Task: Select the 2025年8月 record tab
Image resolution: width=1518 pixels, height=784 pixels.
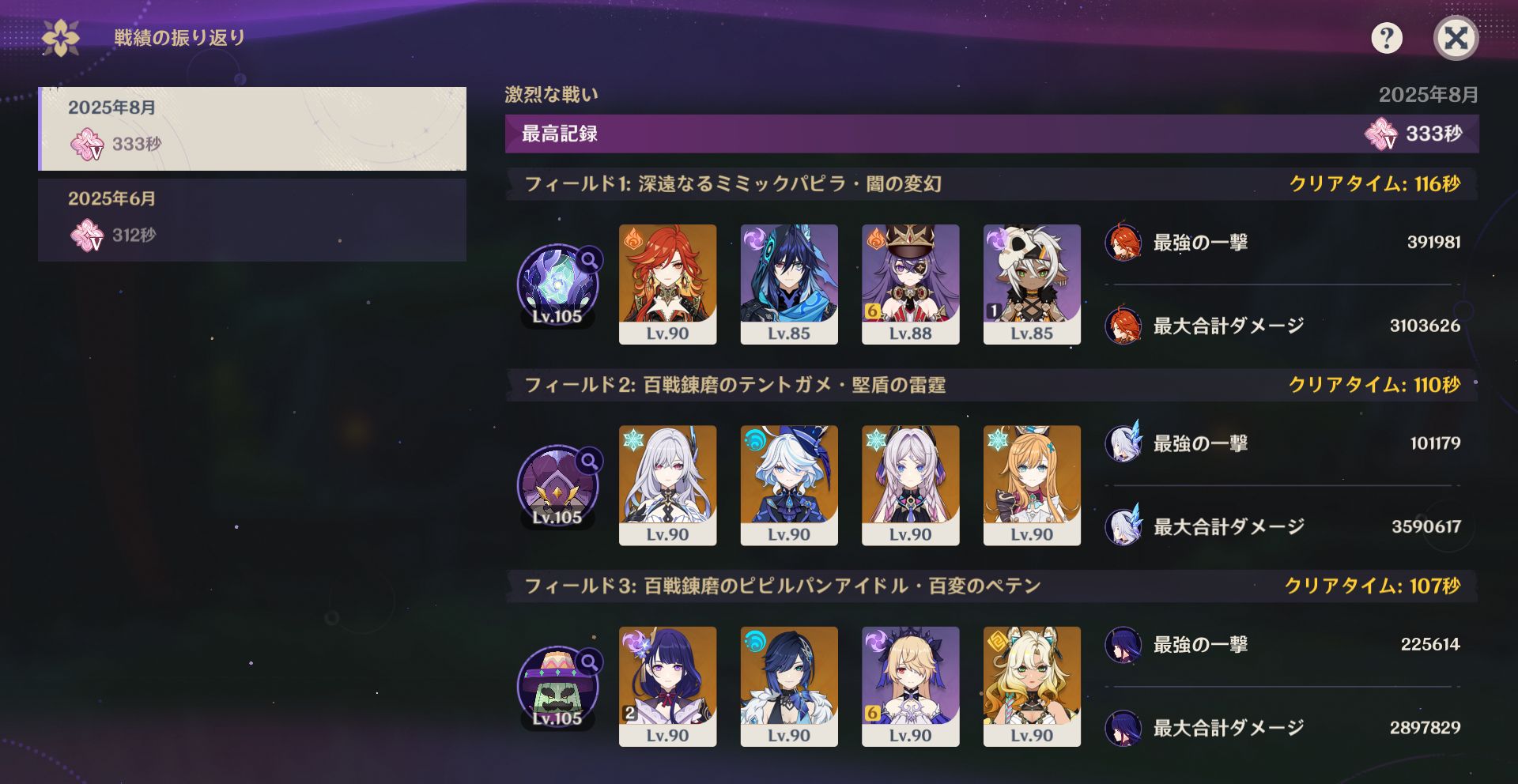Action: point(252,129)
